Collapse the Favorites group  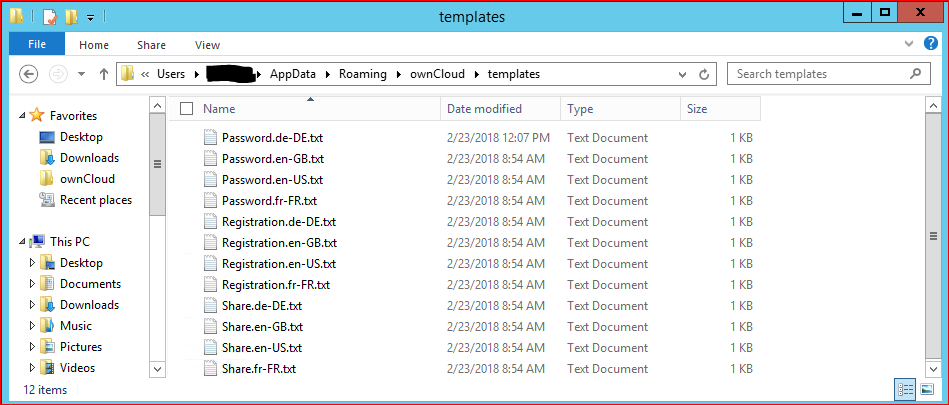pyautogui.click(x=22, y=115)
